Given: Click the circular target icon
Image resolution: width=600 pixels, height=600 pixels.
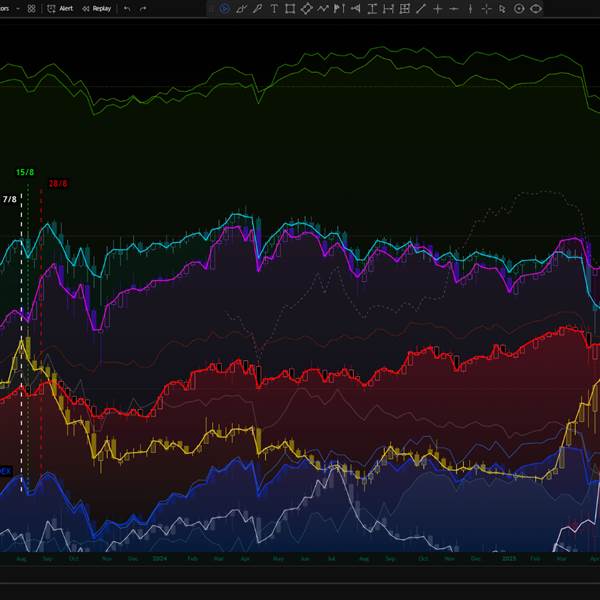Looking at the screenshot, I should click(519, 8).
